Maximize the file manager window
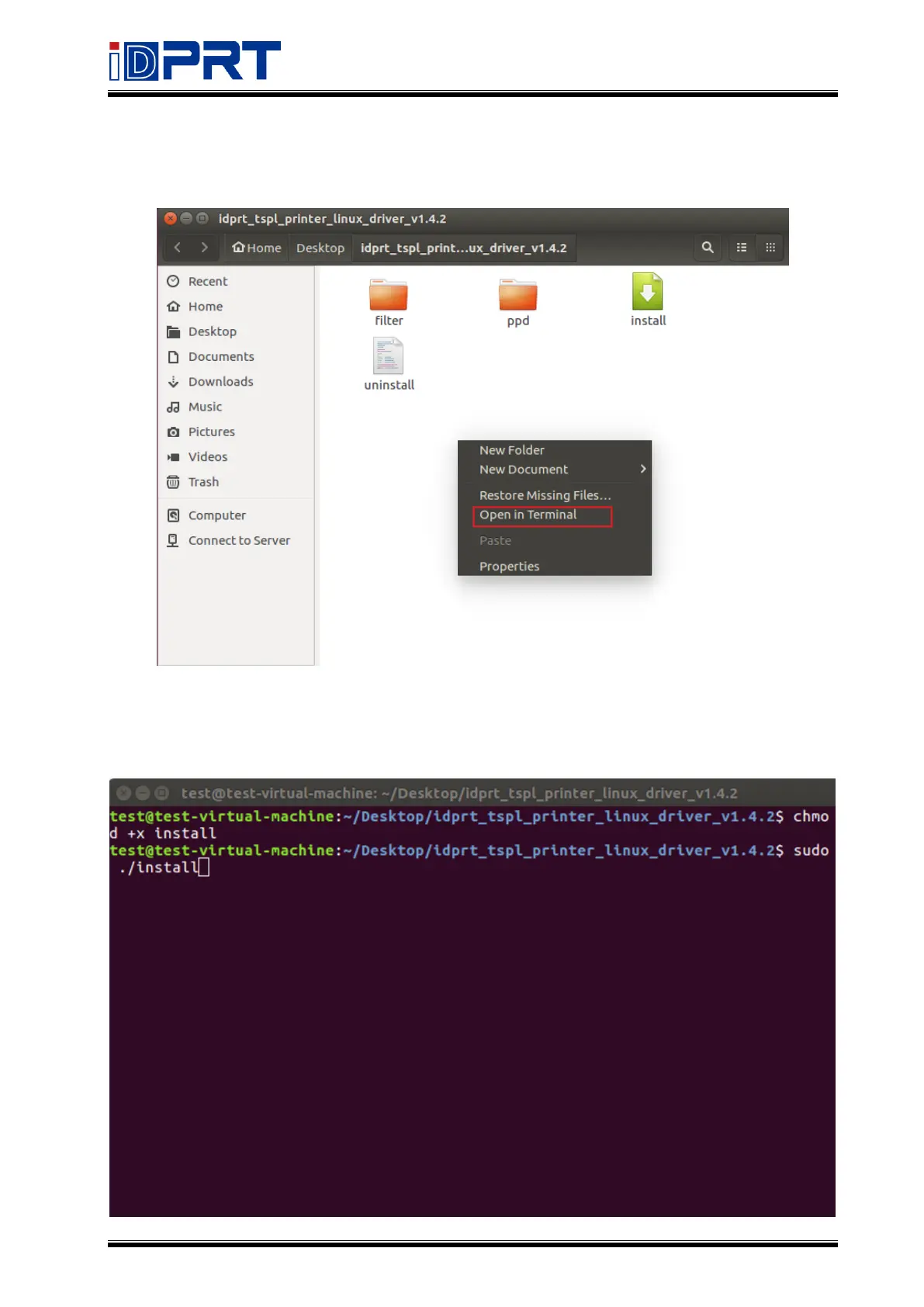This screenshot has width=924, height=1307. tap(202, 219)
